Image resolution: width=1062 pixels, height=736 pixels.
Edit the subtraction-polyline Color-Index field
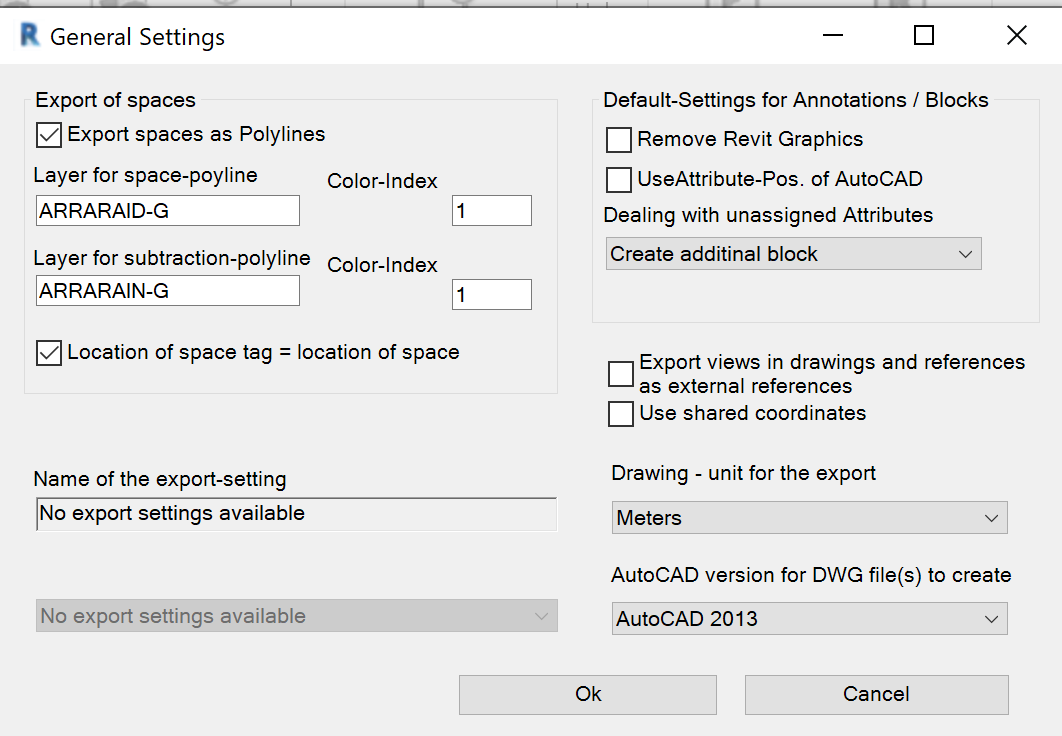(x=491, y=295)
